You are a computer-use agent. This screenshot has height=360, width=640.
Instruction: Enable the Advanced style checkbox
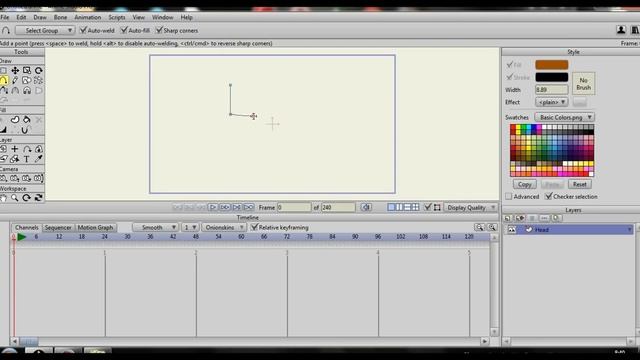tap(509, 196)
